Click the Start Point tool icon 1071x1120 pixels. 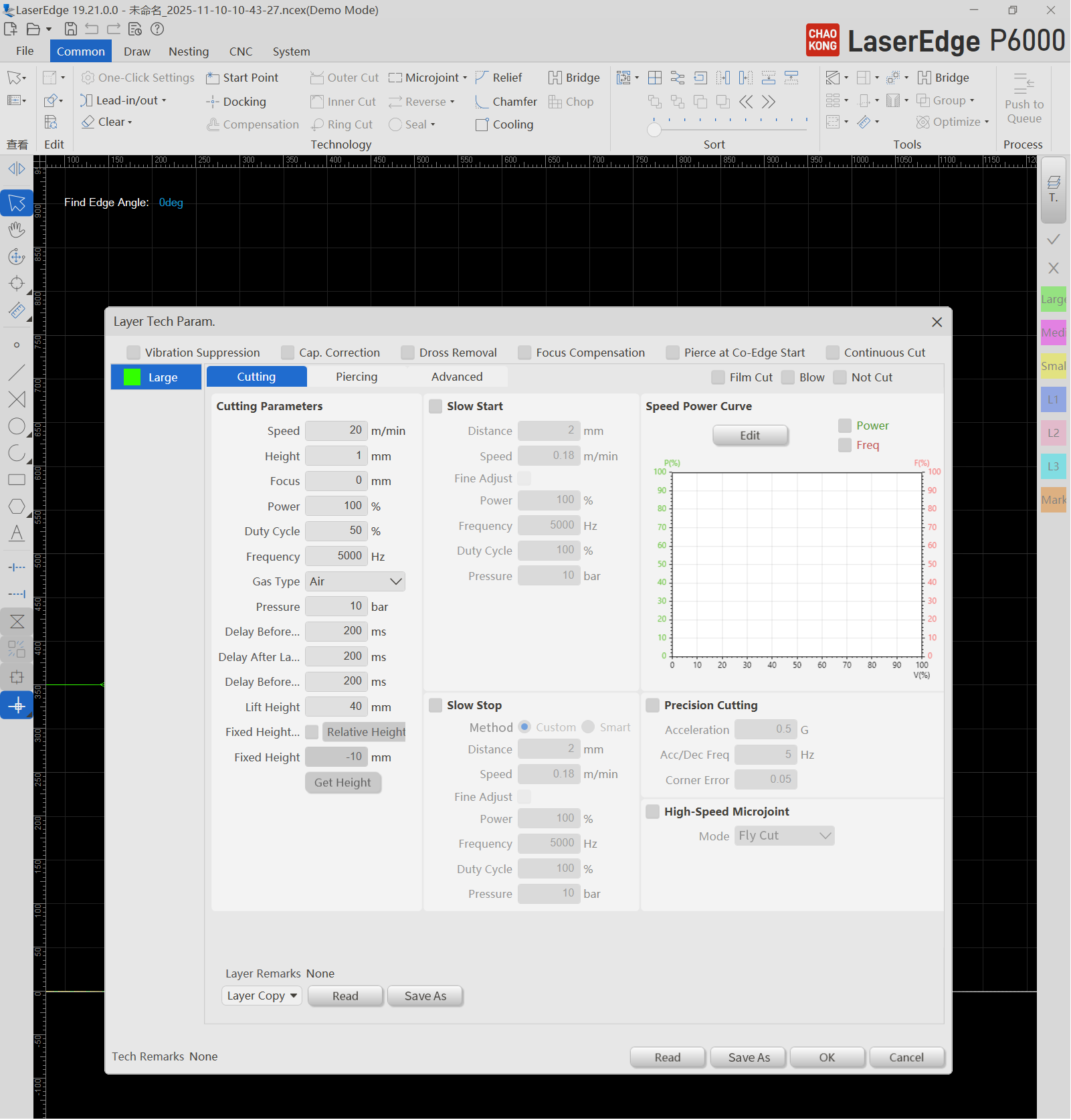pos(213,78)
